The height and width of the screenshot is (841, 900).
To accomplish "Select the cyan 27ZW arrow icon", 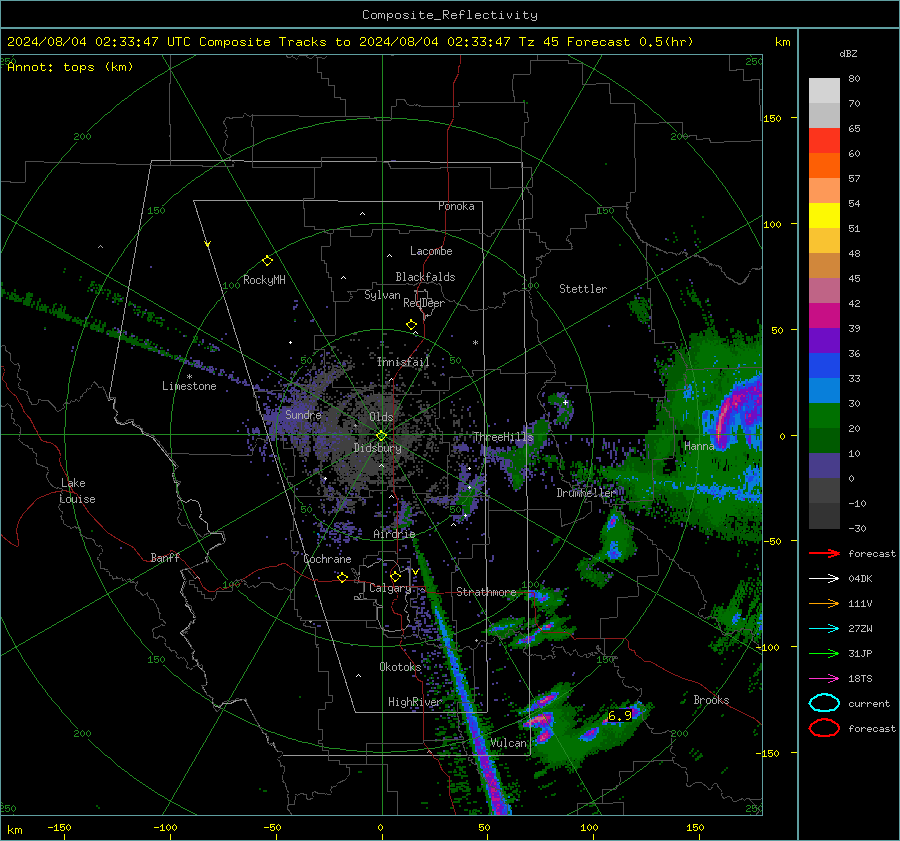I will 824,629.
